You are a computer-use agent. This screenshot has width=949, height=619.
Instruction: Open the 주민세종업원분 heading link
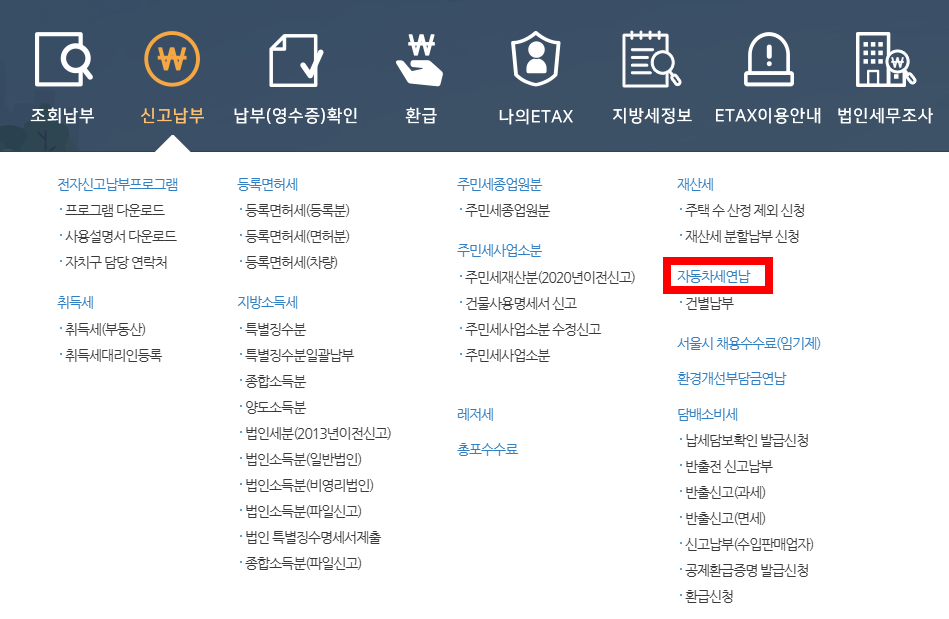[x=499, y=184]
